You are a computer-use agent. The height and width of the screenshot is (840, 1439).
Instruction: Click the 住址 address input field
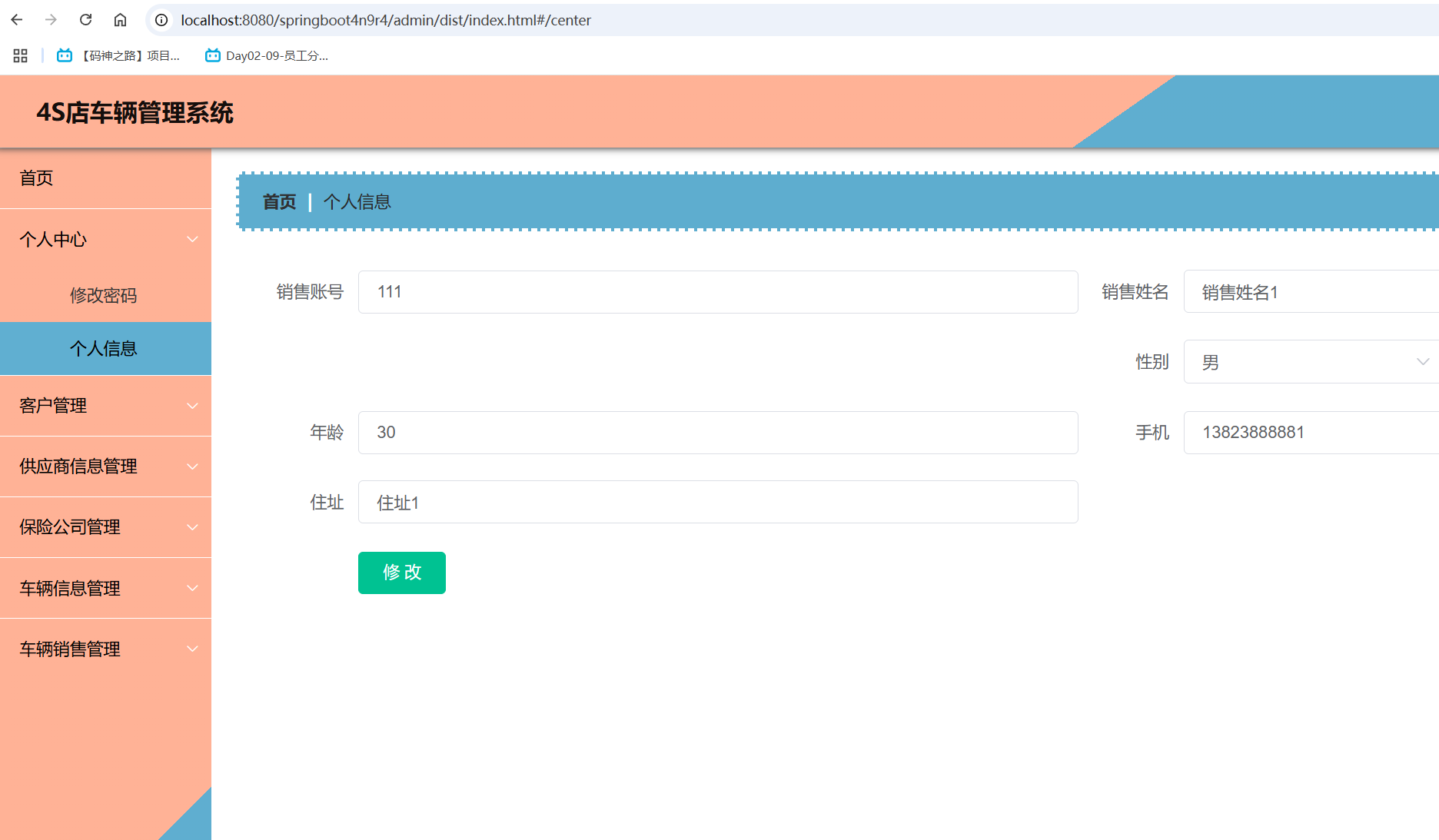[x=717, y=503]
